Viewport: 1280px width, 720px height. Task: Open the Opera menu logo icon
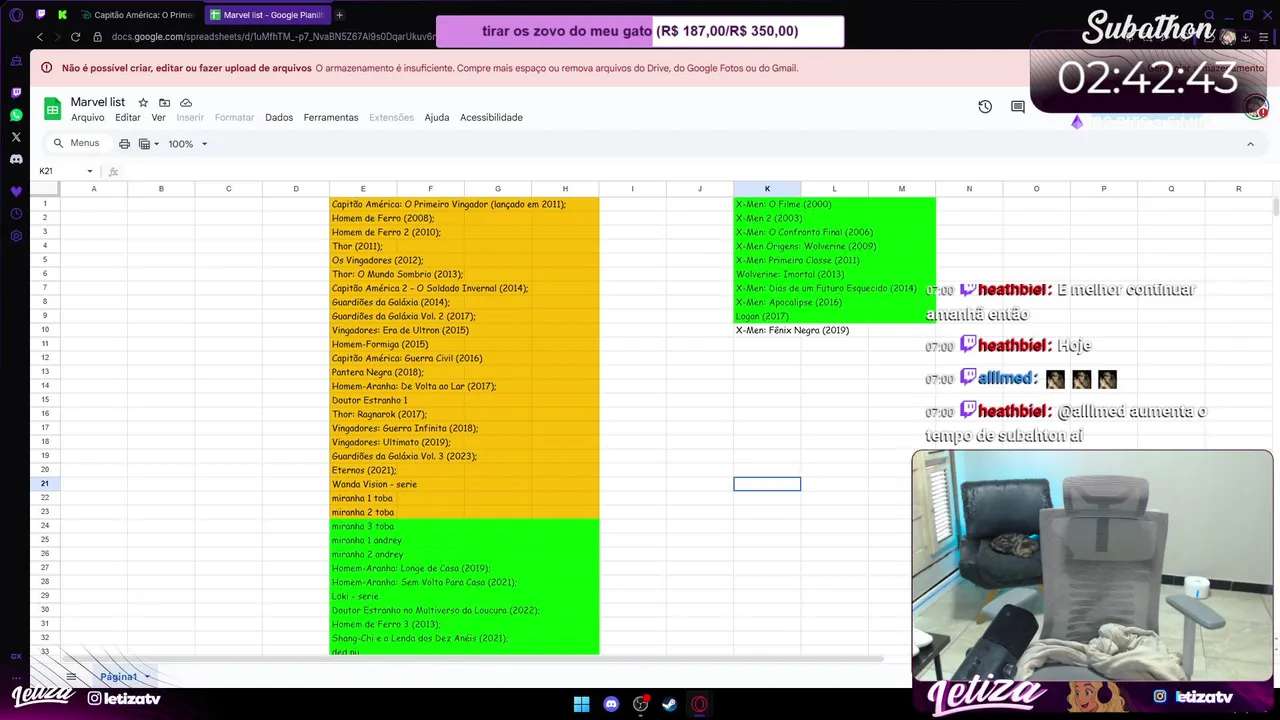pos(16,15)
